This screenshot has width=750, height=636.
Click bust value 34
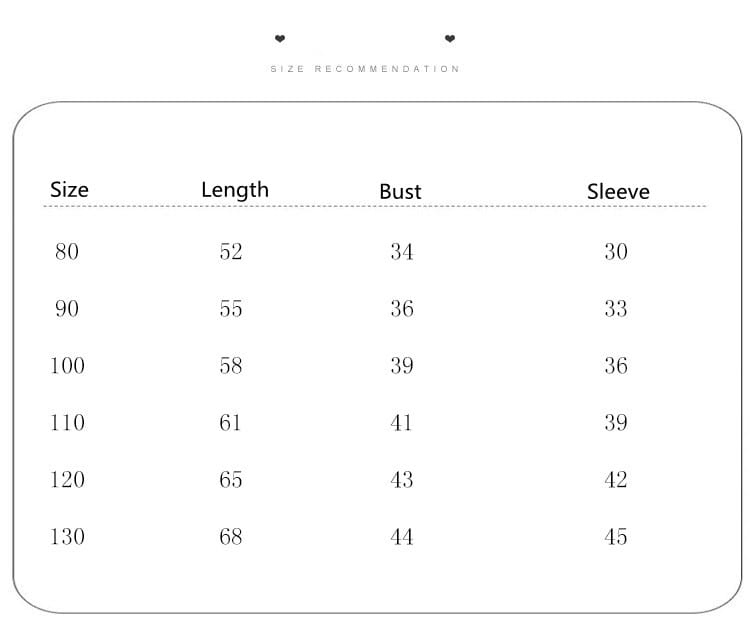402,251
